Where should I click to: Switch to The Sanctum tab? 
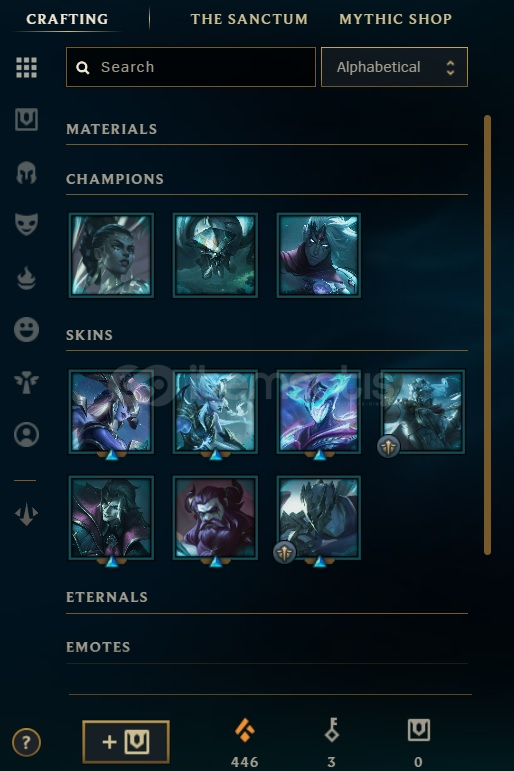click(x=249, y=19)
